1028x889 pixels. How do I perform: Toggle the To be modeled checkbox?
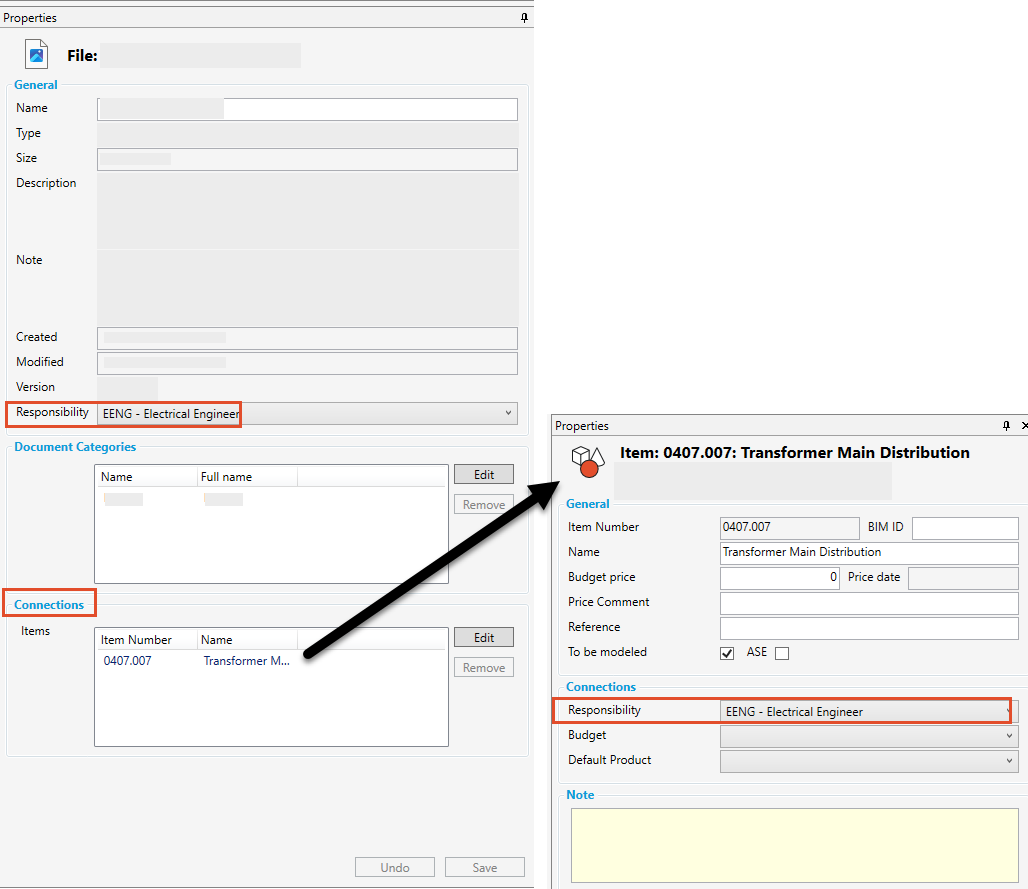click(x=727, y=653)
